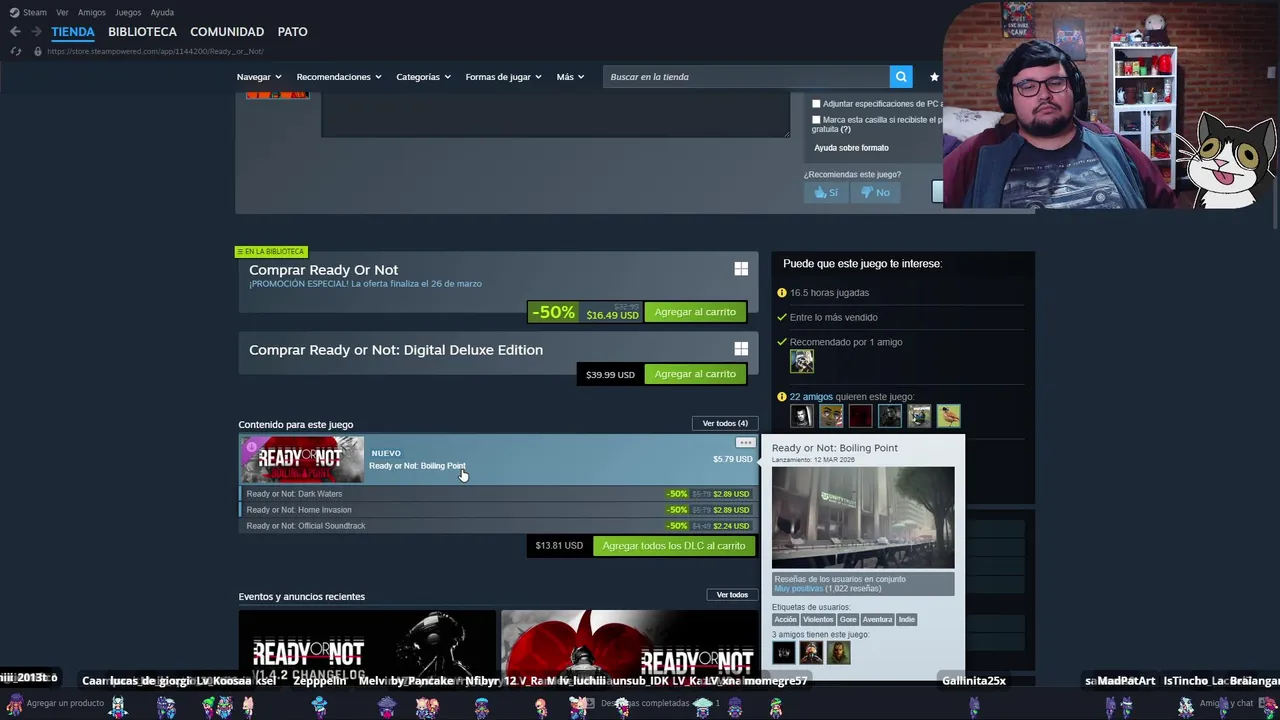Check Adjuntar especificaciones de PC checkbox

coord(816,104)
